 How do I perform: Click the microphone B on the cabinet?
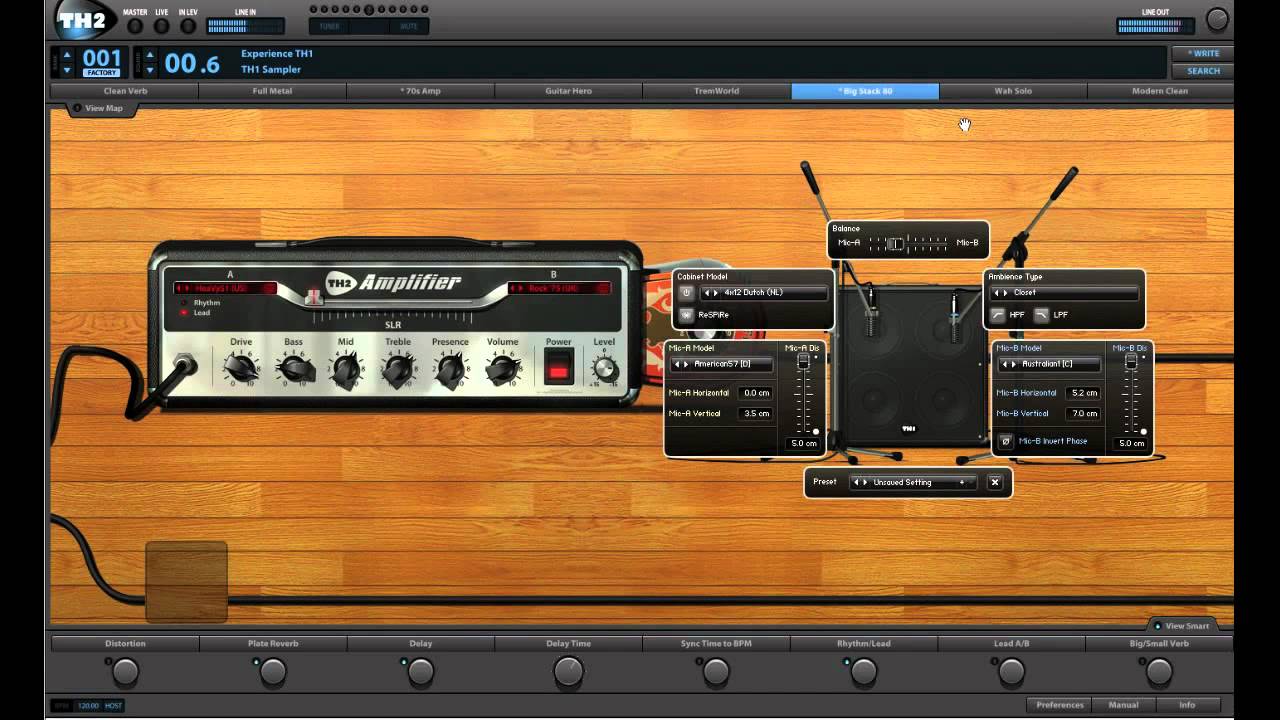coord(954,318)
